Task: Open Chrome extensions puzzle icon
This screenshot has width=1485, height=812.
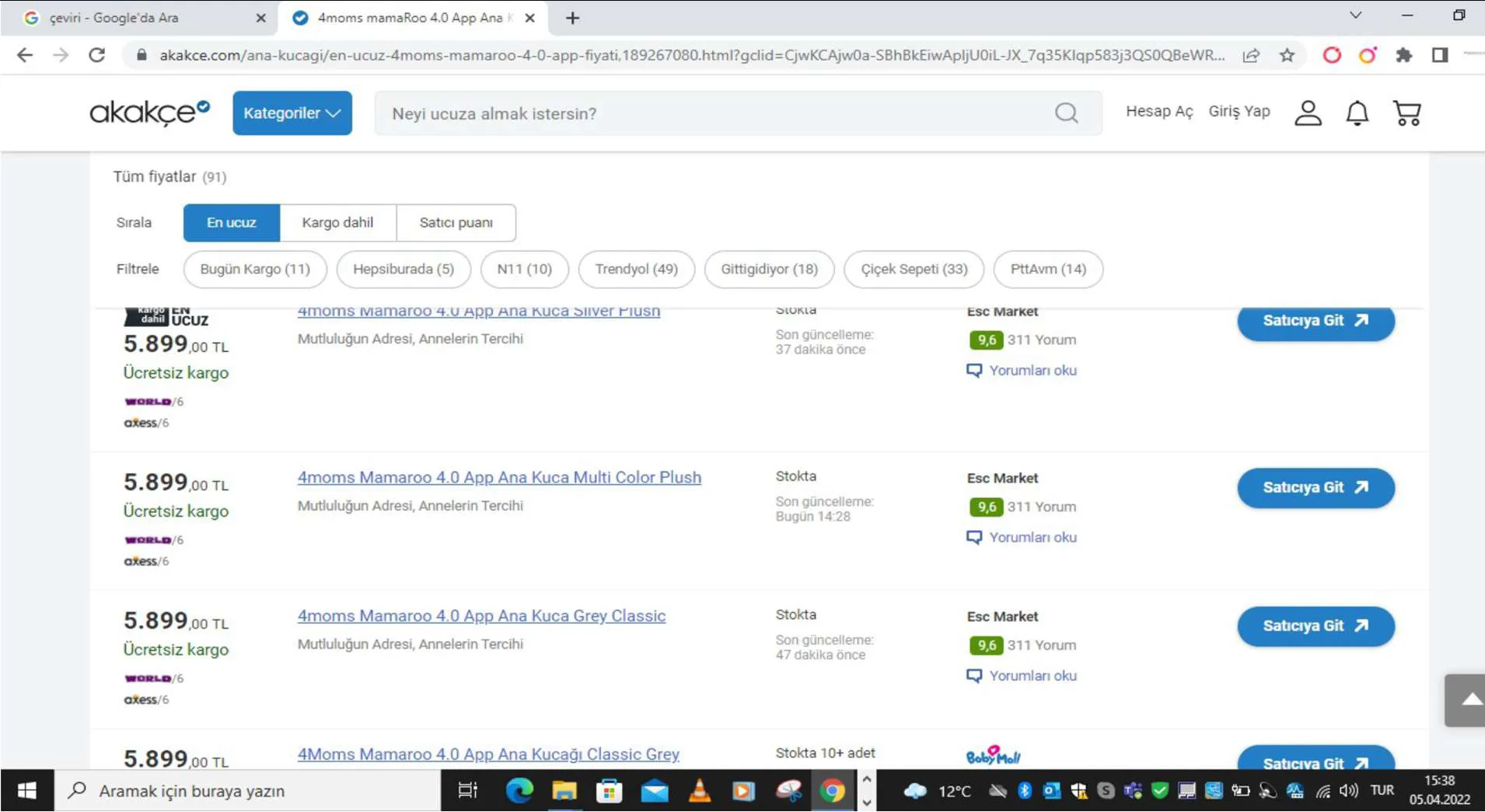Action: tap(1403, 55)
